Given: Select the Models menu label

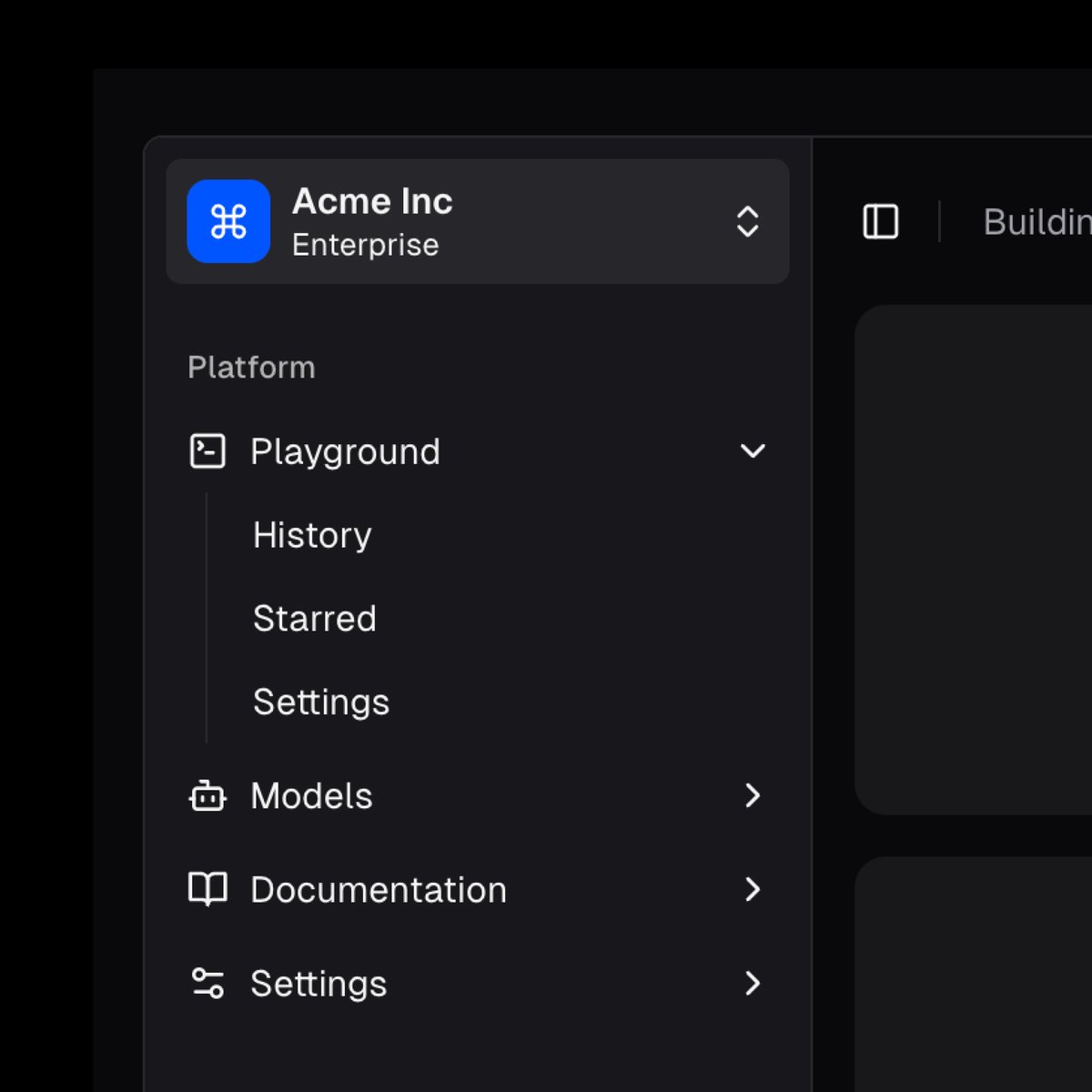Looking at the screenshot, I should pos(311,796).
